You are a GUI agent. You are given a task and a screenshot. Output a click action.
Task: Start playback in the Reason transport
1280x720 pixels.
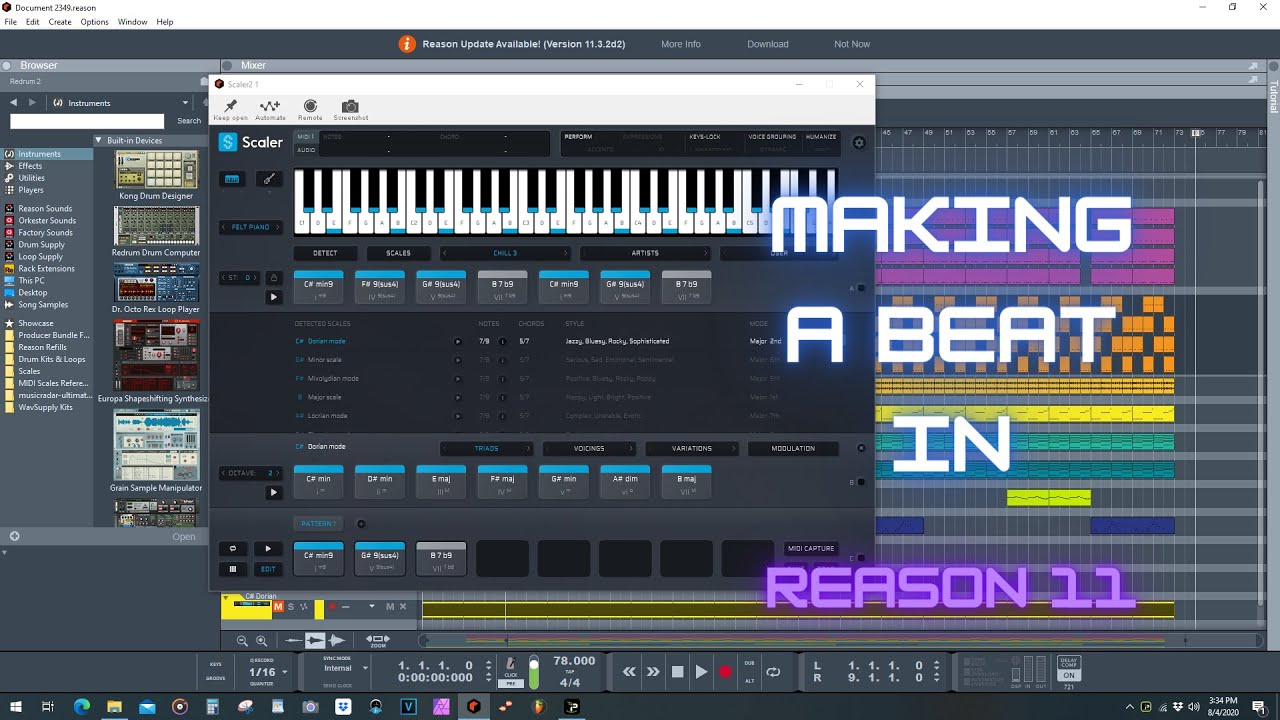(701, 672)
